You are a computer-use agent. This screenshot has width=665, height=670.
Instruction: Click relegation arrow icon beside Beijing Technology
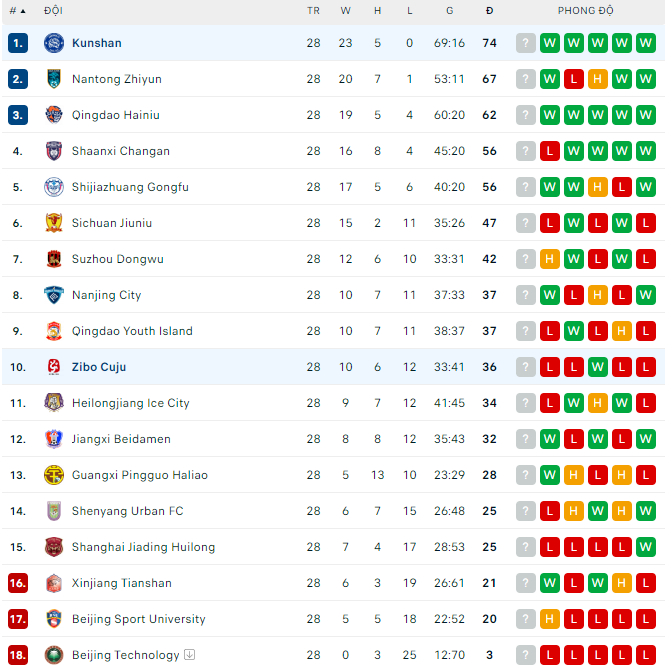[x=190, y=655]
